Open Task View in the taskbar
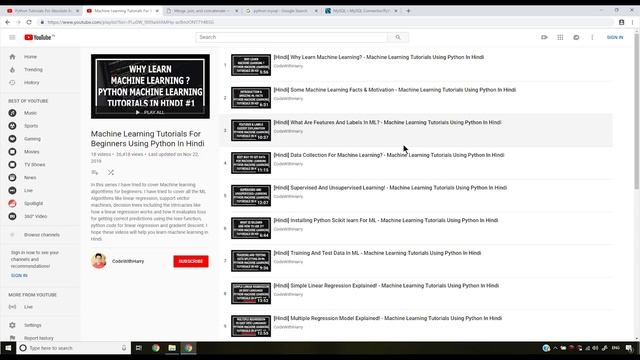The width and height of the screenshot is (640, 360). pyautogui.click(x=139, y=348)
